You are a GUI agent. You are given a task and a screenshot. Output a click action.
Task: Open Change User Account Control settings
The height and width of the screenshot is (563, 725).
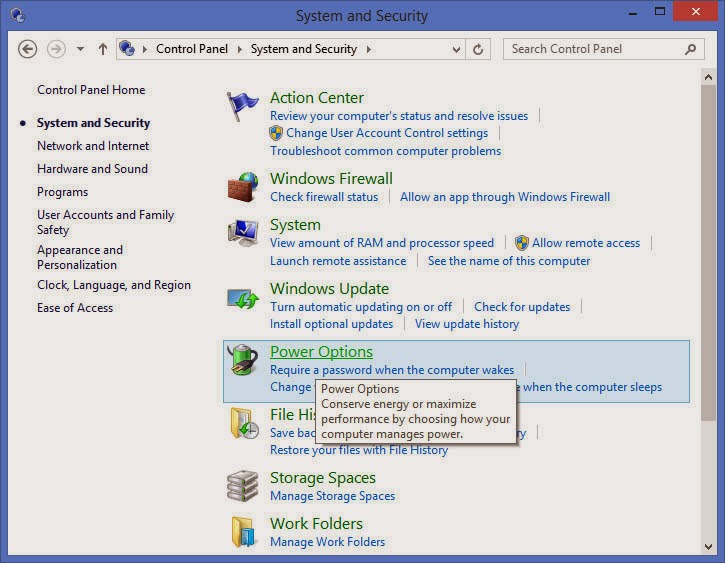(387, 133)
